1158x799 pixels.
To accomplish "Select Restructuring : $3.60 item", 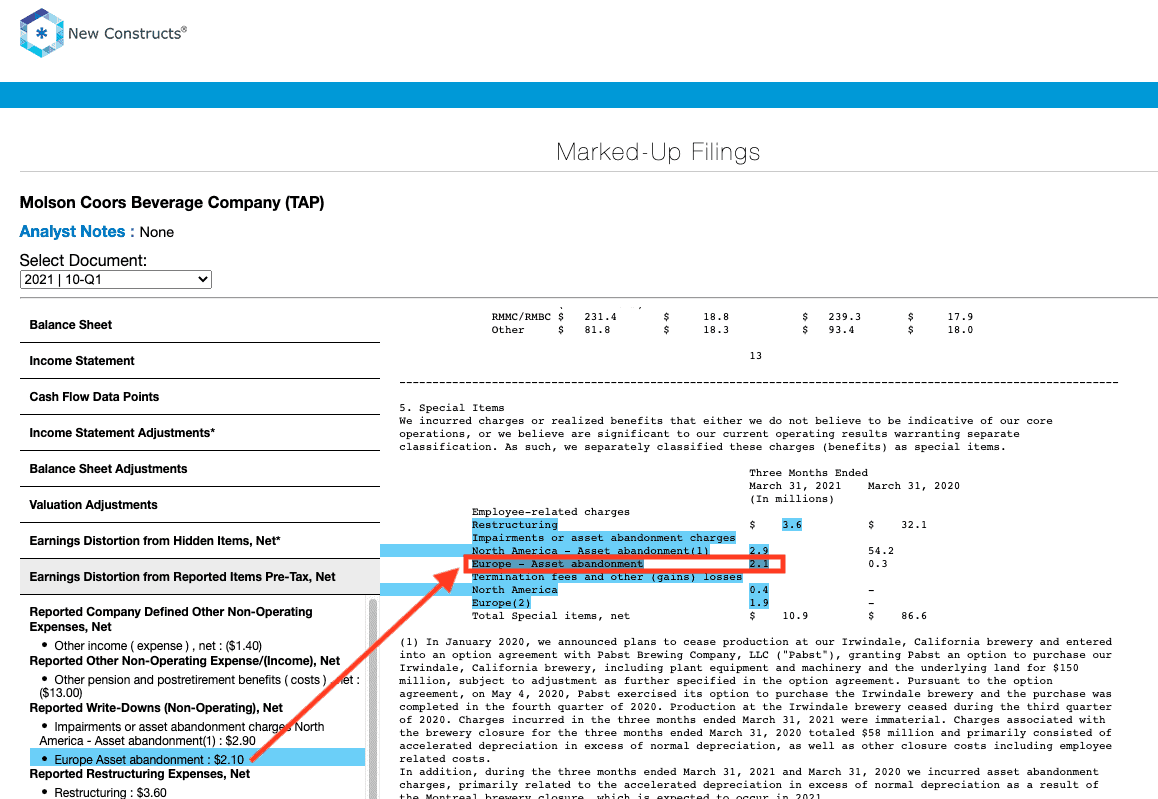I will 110,792.
